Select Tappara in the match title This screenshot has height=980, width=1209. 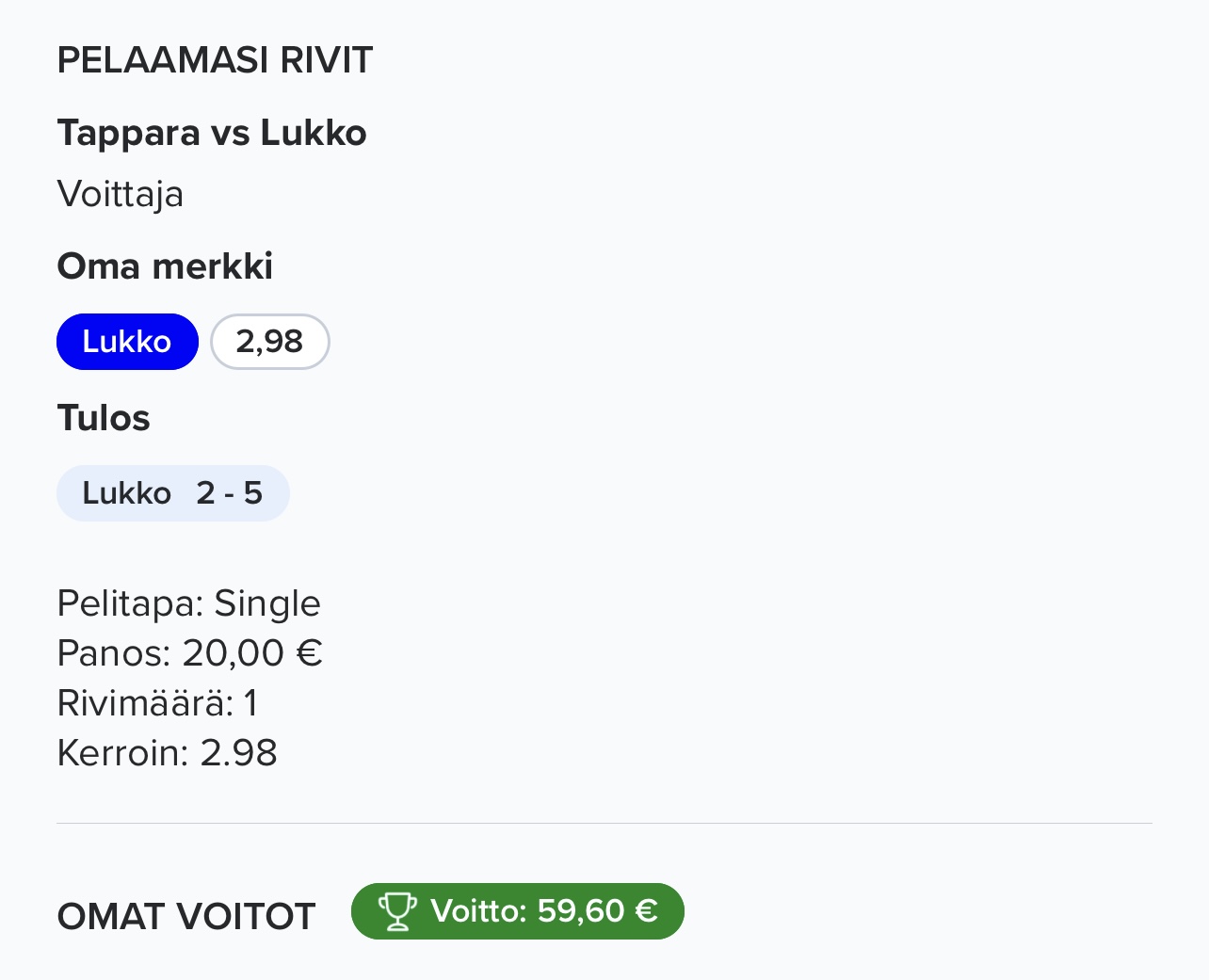[x=128, y=134]
